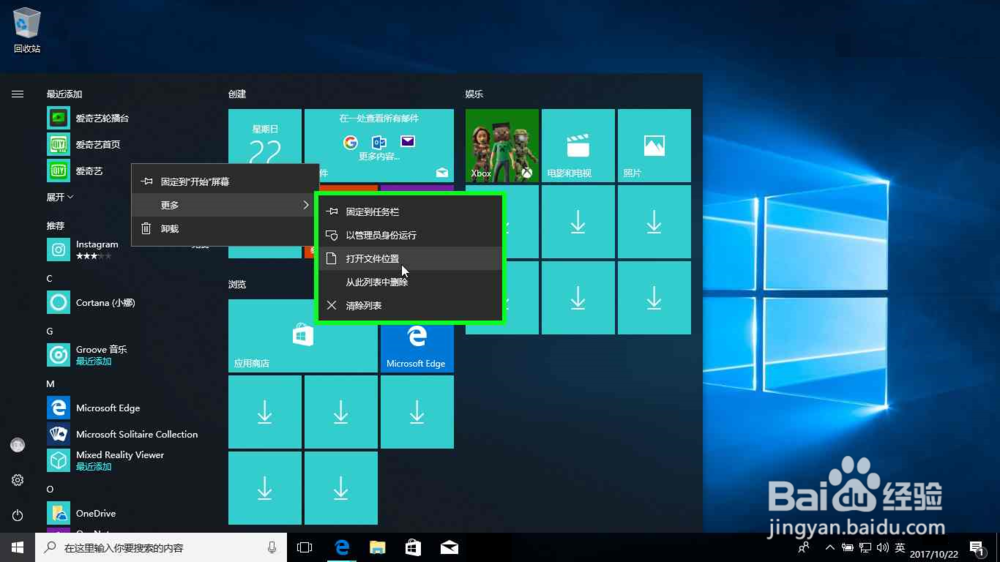Open Microsoft Solitaire Collection
Image resolution: width=1000 pixels, height=562 pixels.
(x=122, y=434)
